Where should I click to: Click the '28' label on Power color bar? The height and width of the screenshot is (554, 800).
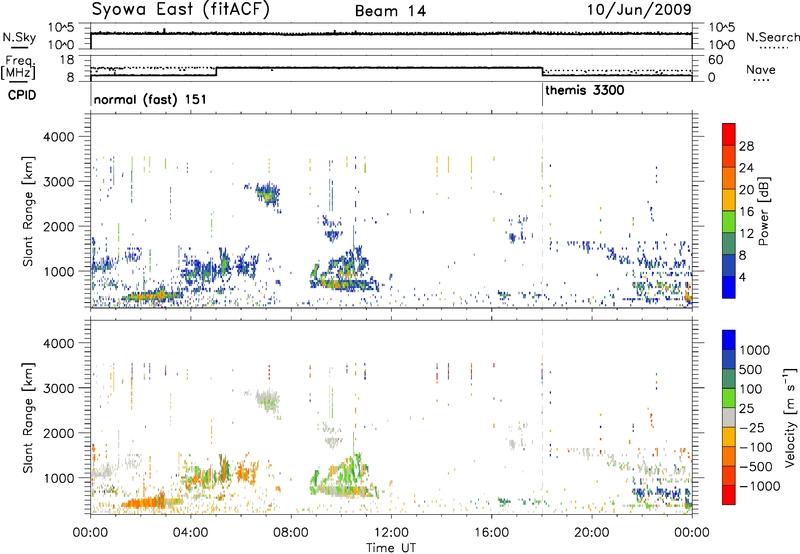(746, 146)
